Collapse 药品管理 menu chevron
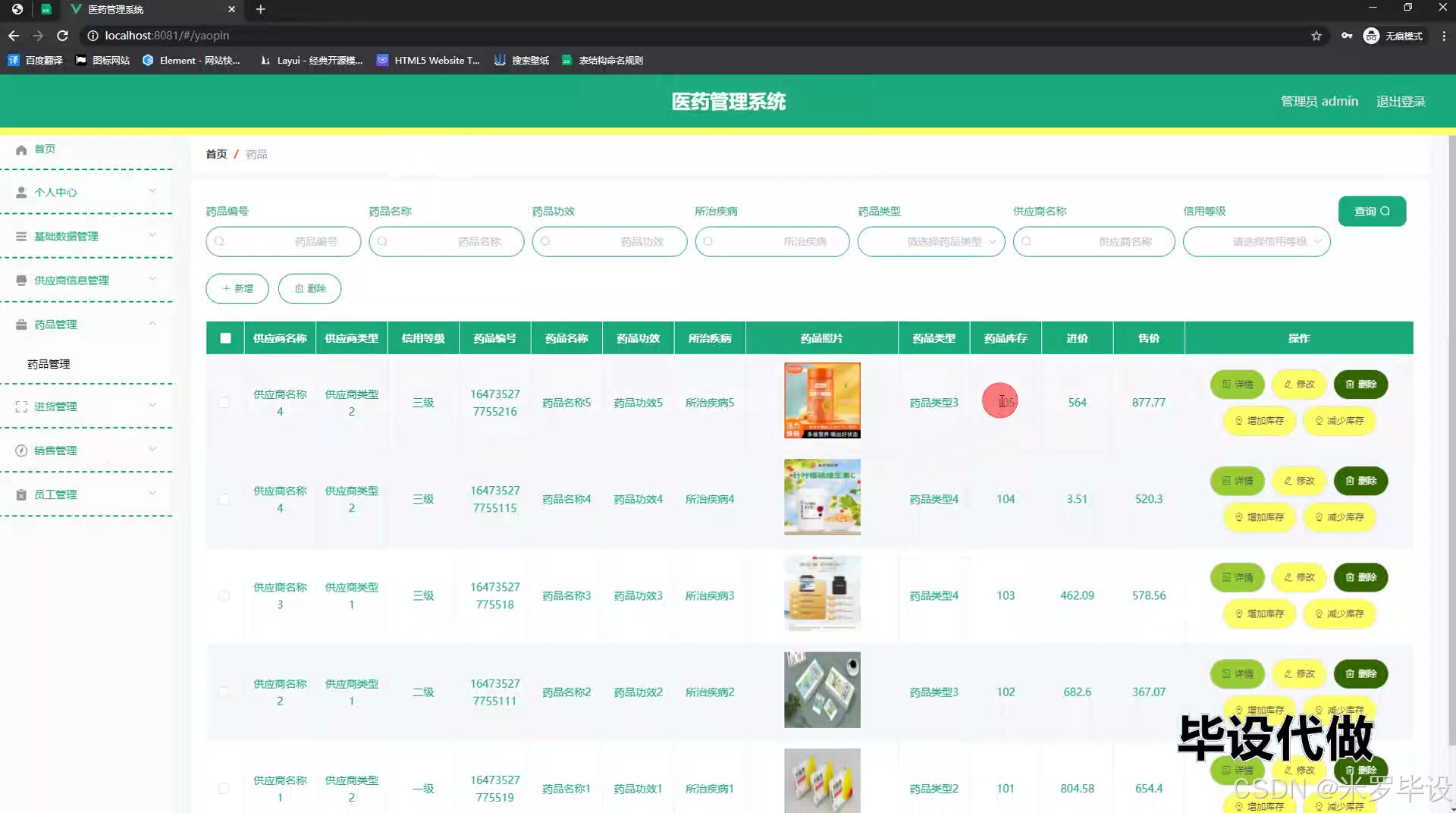 152,323
